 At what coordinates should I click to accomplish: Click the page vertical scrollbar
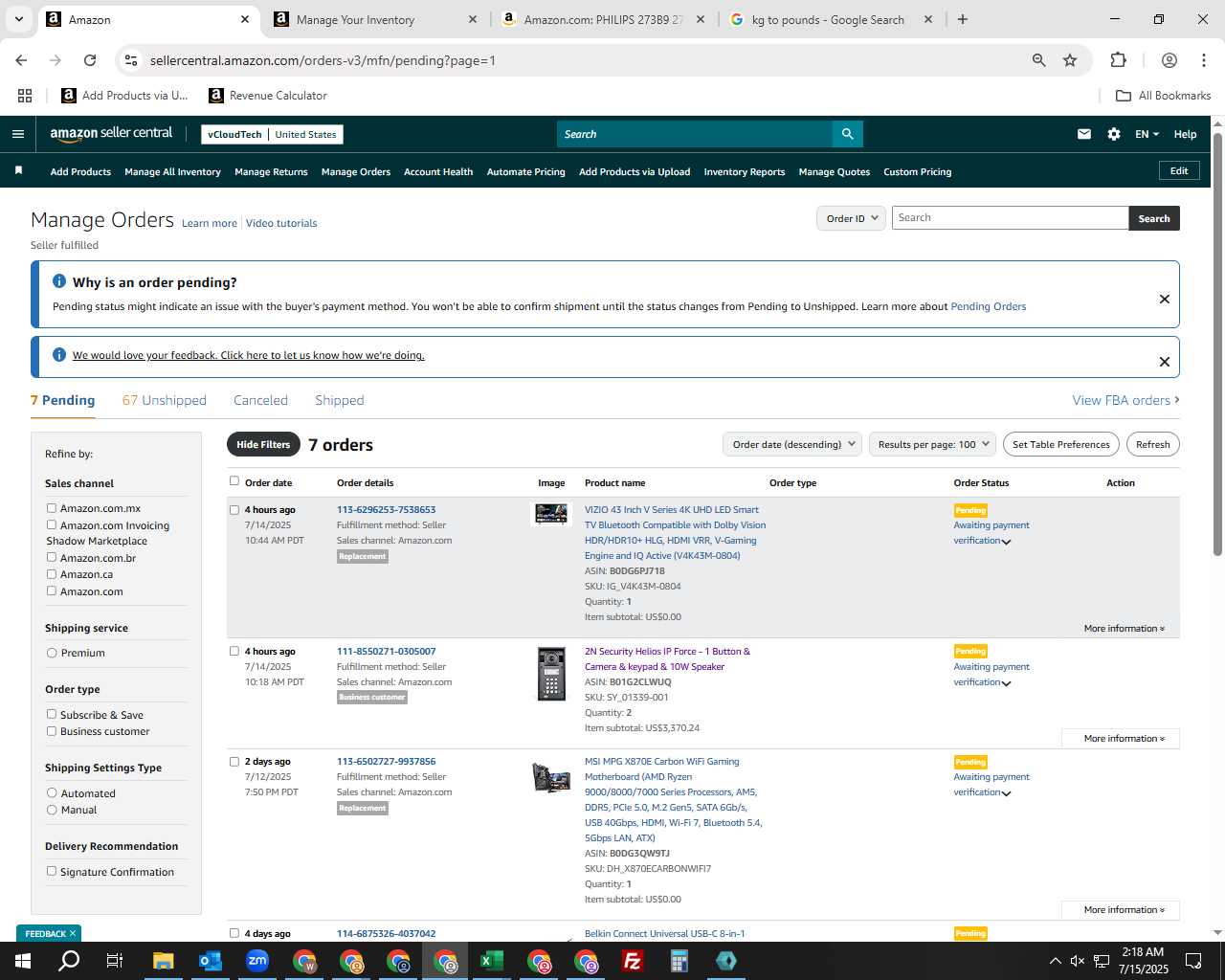[1217, 345]
